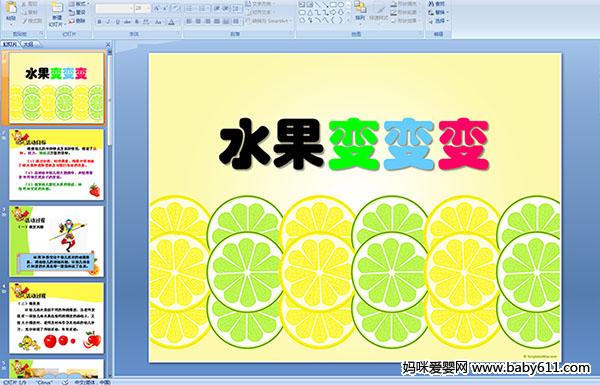This screenshot has width=600, height=385.
Task: Select the Arrow line shape in gallery
Action: click(x=326, y=5)
